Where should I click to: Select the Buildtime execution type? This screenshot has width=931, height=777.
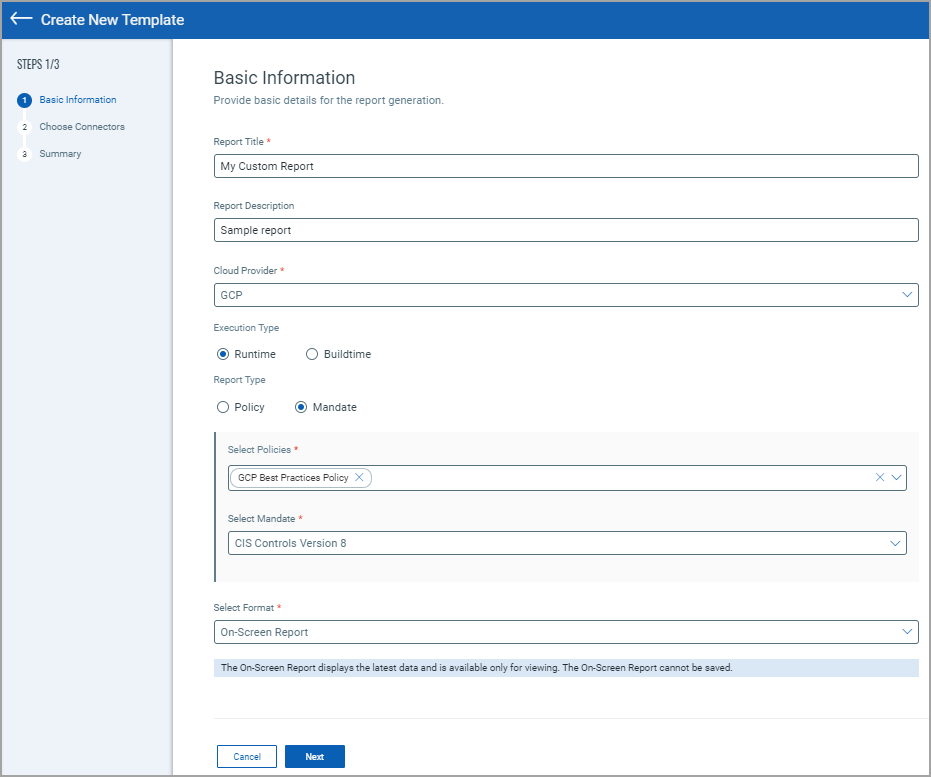[x=312, y=354]
